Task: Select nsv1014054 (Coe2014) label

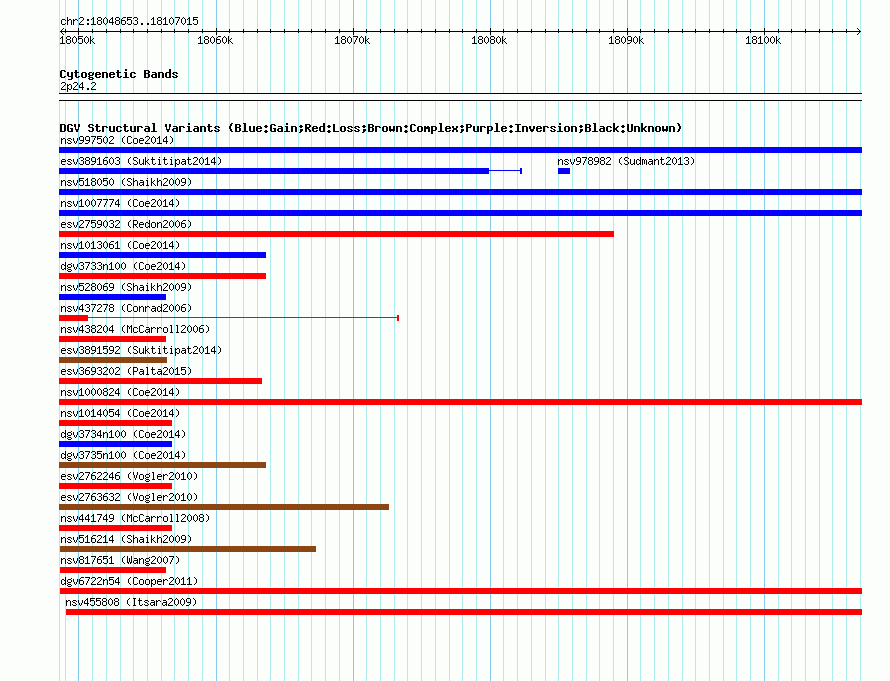Action: (x=120, y=413)
